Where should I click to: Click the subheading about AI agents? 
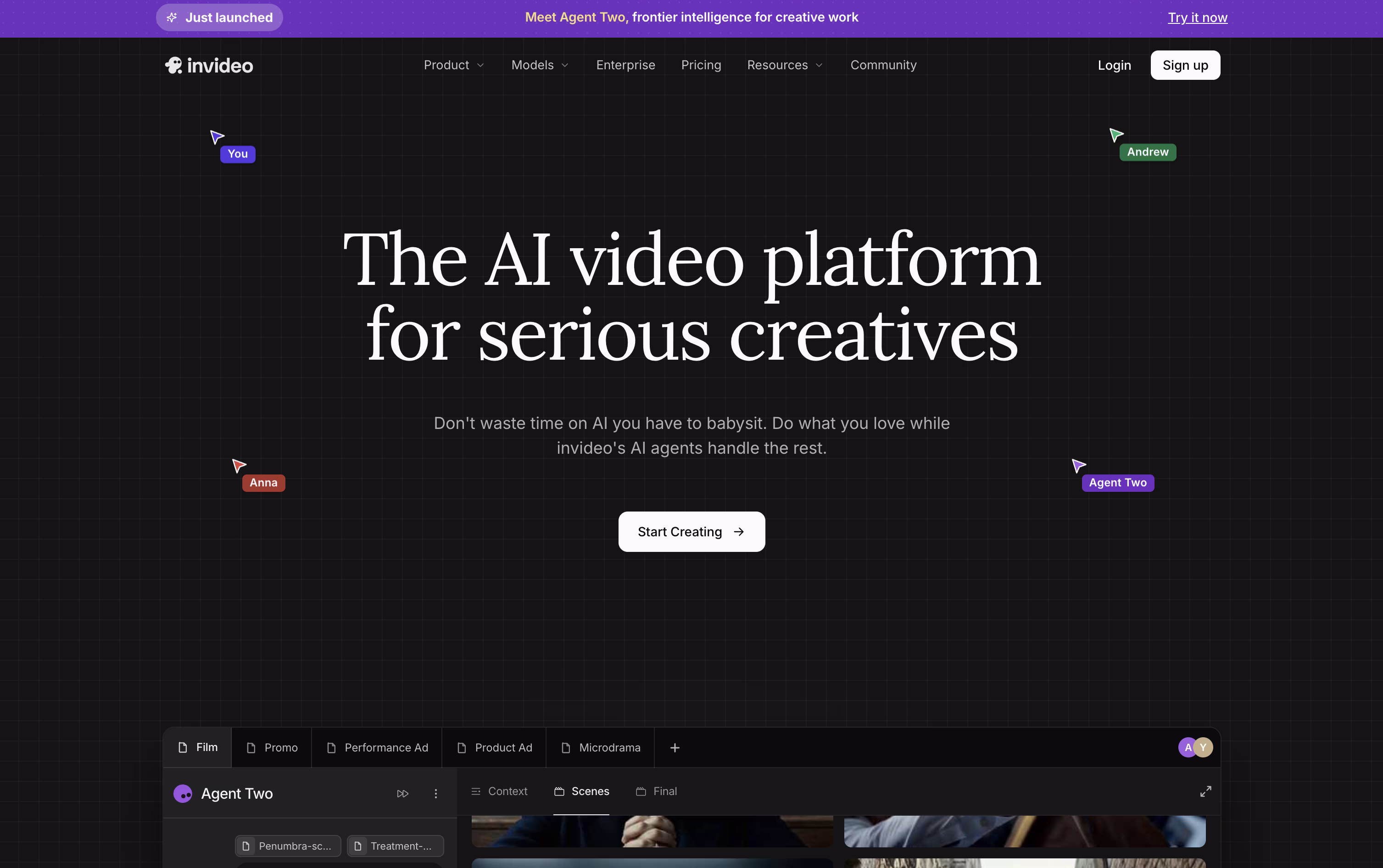691,435
